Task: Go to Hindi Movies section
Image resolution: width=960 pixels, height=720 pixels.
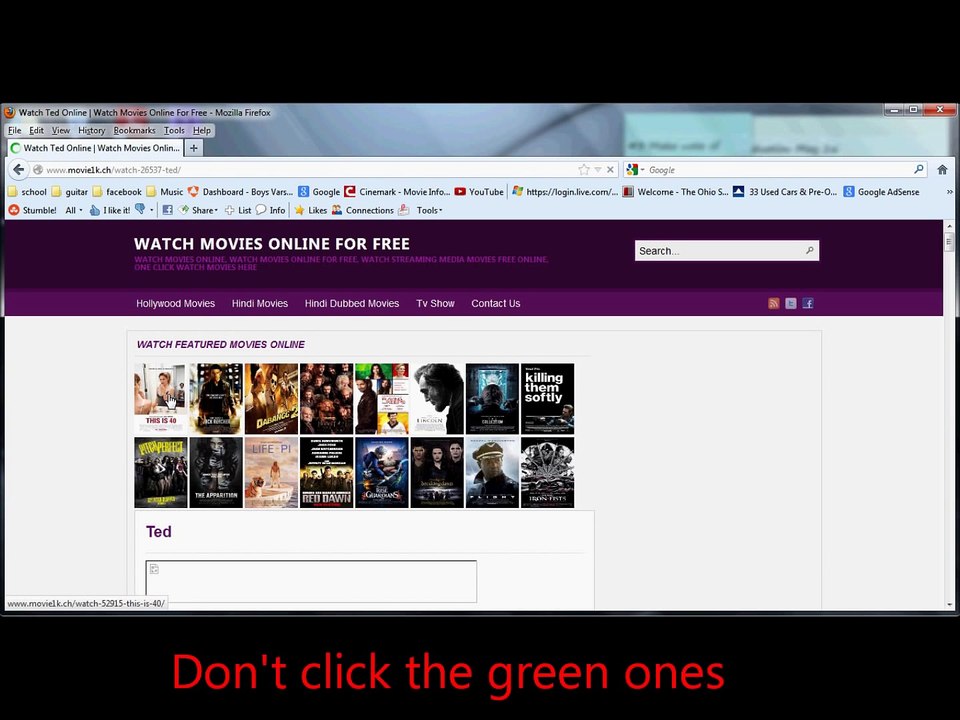Action: (x=260, y=303)
